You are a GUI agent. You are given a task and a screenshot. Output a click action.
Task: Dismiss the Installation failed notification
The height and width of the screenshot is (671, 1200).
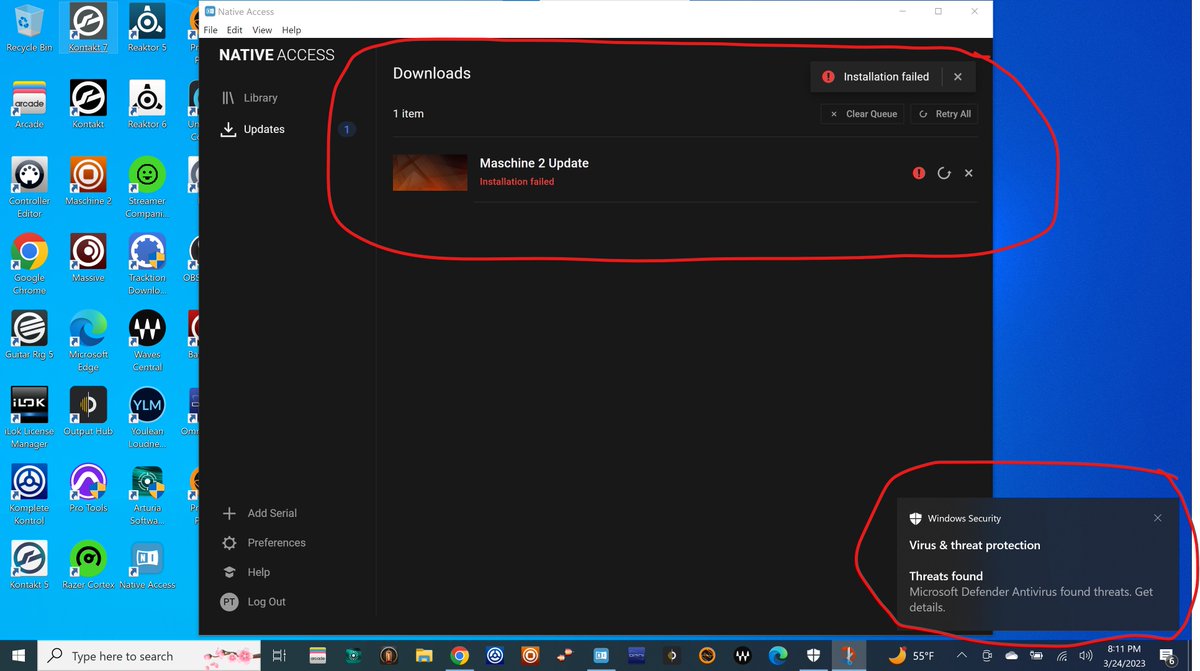[x=958, y=77]
